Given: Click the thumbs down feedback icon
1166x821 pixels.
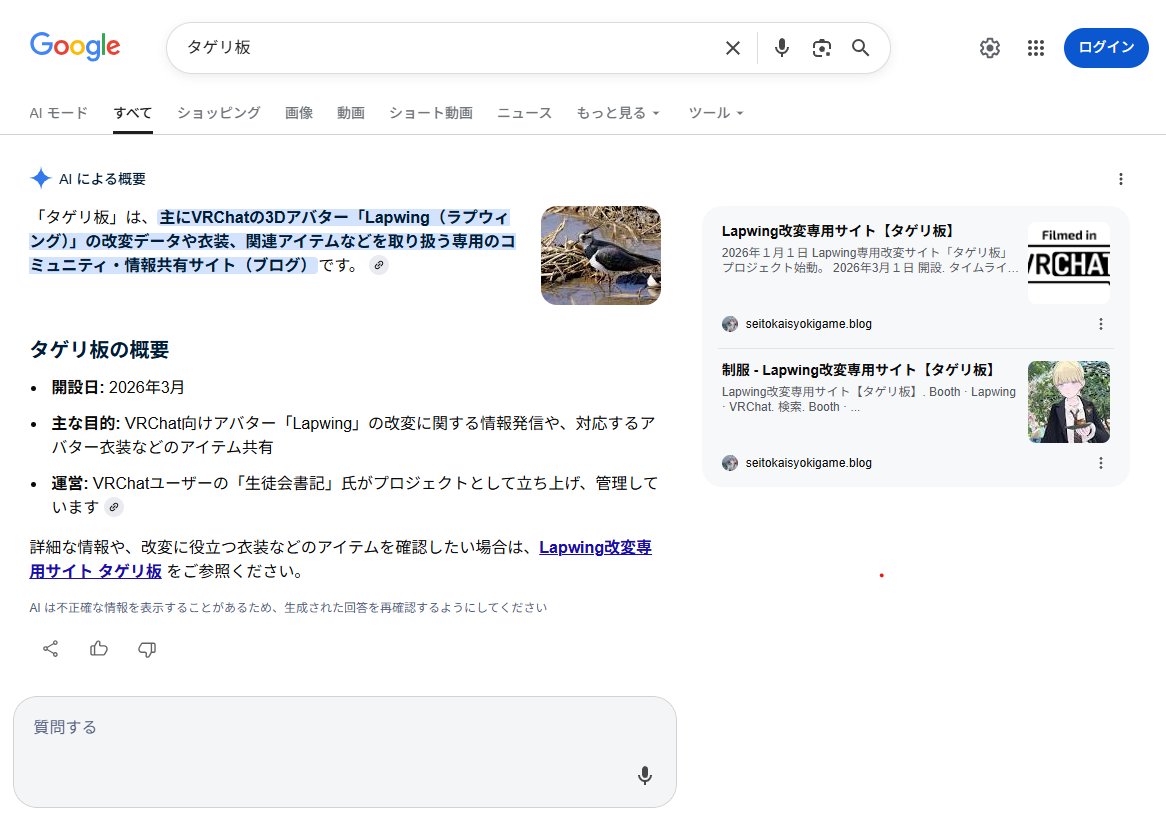Looking at the screenshot, I should (147, 649).
